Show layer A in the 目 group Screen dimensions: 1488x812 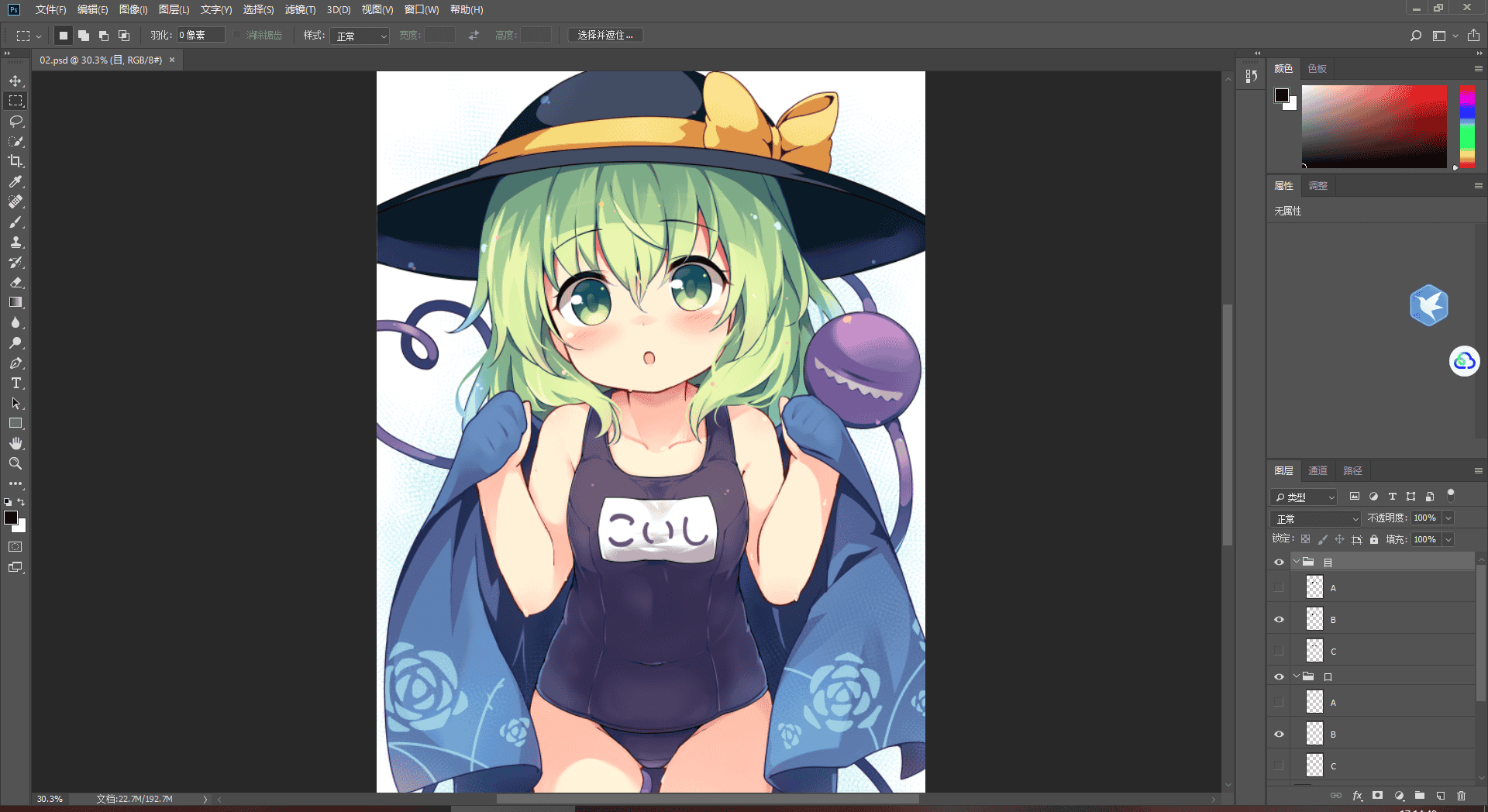tap(1279, 587)
